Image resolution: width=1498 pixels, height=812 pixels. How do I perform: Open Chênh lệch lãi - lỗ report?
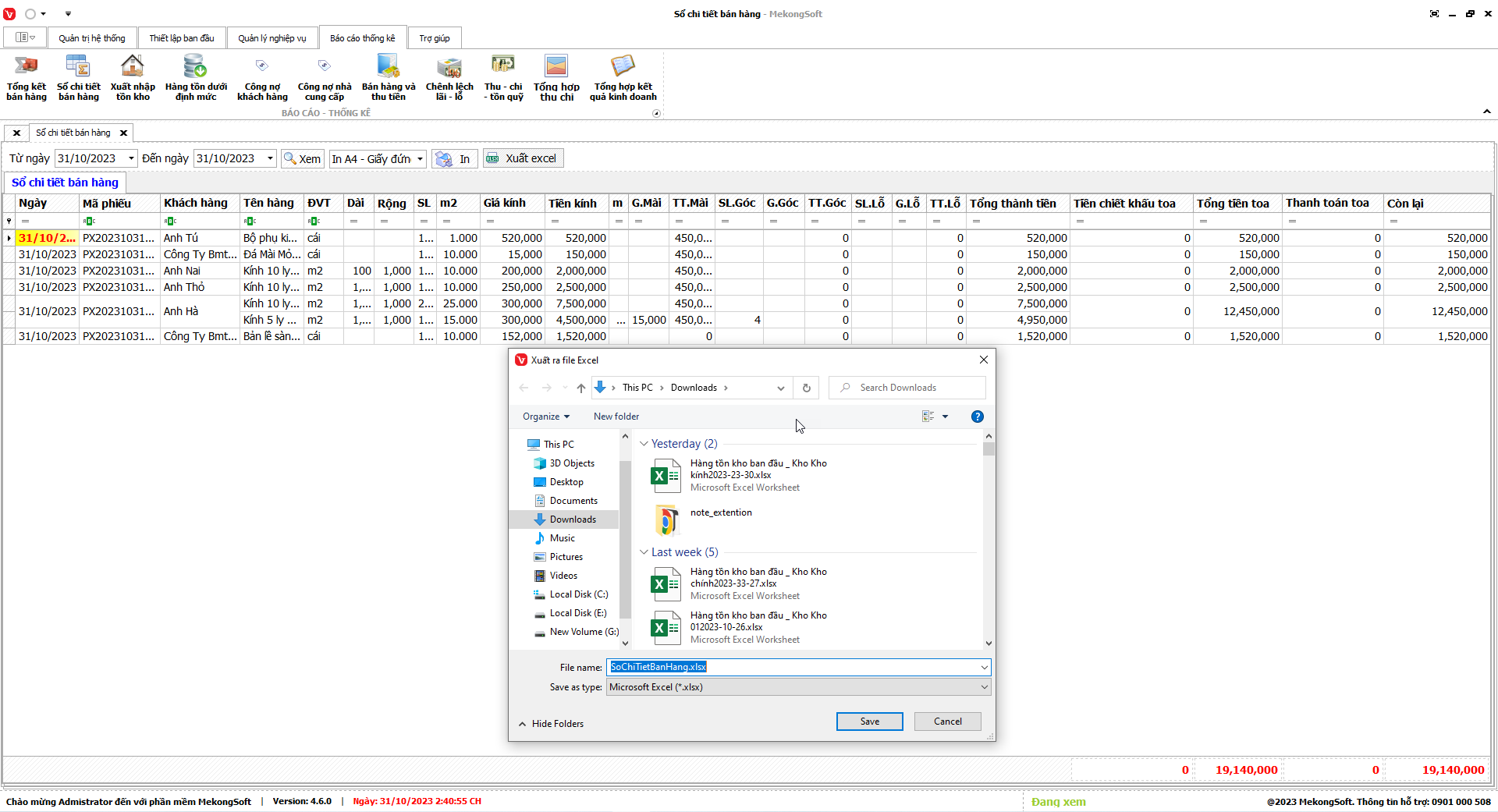449,77
